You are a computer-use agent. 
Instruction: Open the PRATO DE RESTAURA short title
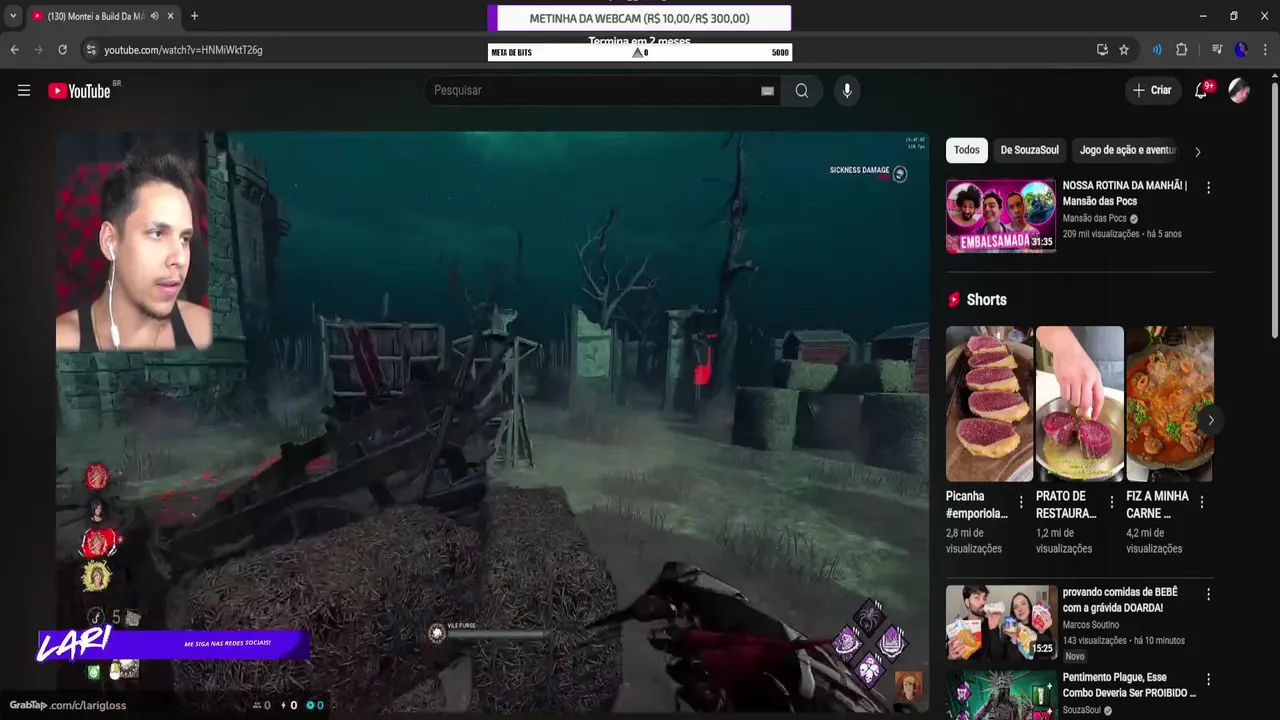[x=1067, y=504]
